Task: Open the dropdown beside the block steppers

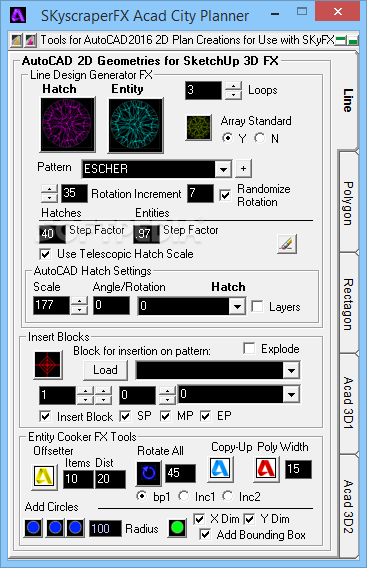Action: click(291, 394)
